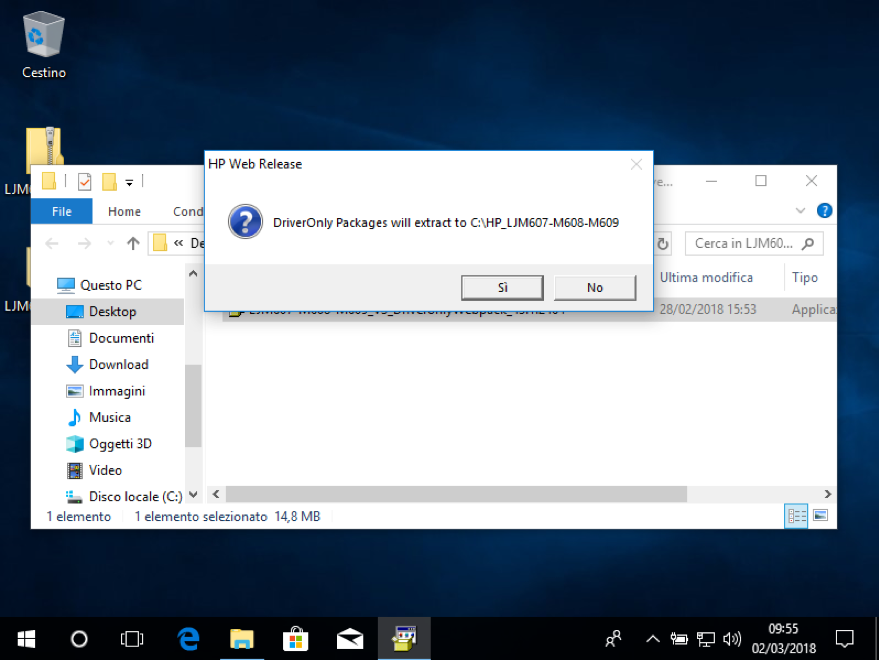Select Musica in navigation pane
The width and height of the screenshot is (879, 660).
click(99, 417)
